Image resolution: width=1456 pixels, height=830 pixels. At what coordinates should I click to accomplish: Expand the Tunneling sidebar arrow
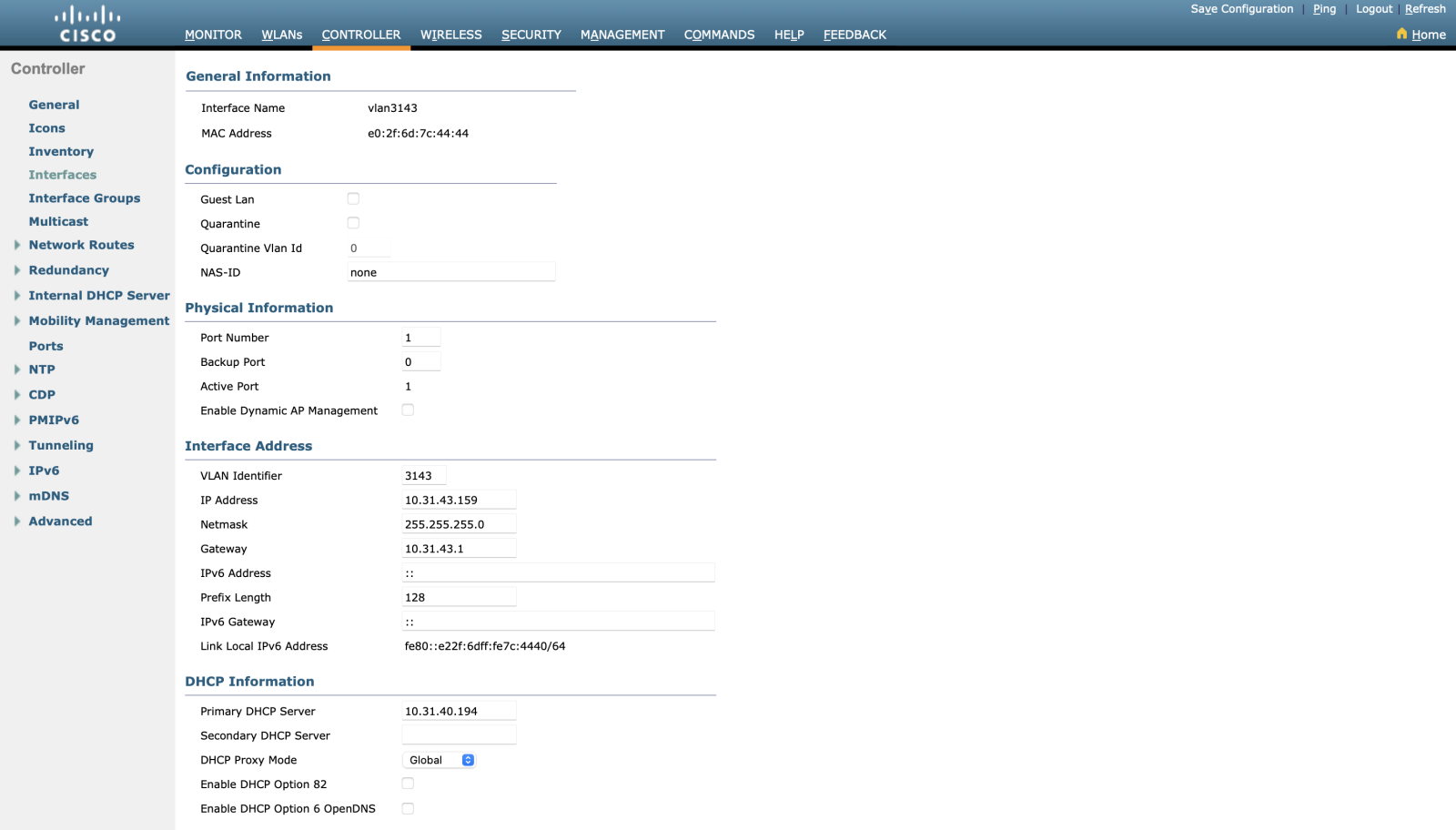[17, 446]
